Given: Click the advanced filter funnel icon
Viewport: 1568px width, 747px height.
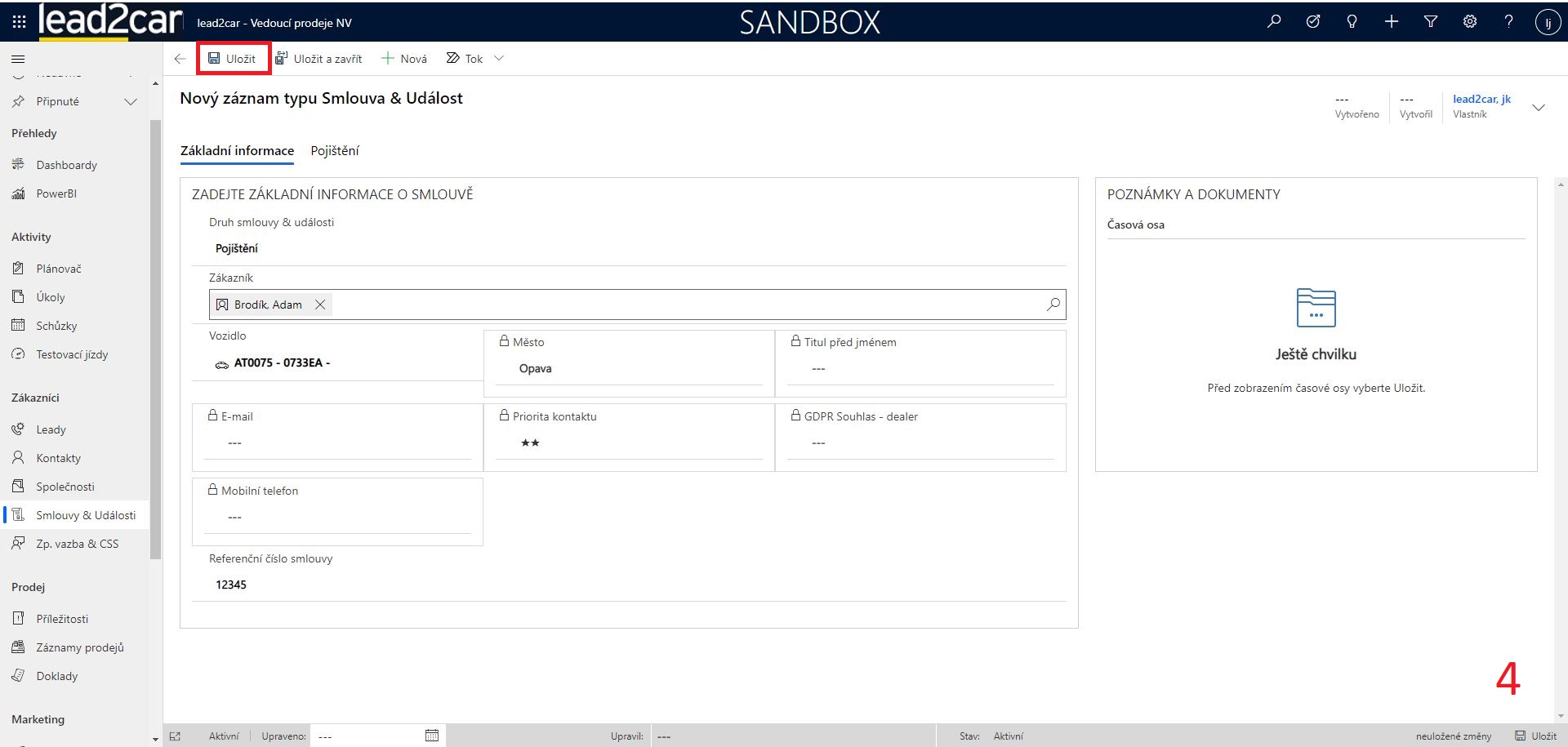Looking at the screenshot, I should pos(1430,22).
